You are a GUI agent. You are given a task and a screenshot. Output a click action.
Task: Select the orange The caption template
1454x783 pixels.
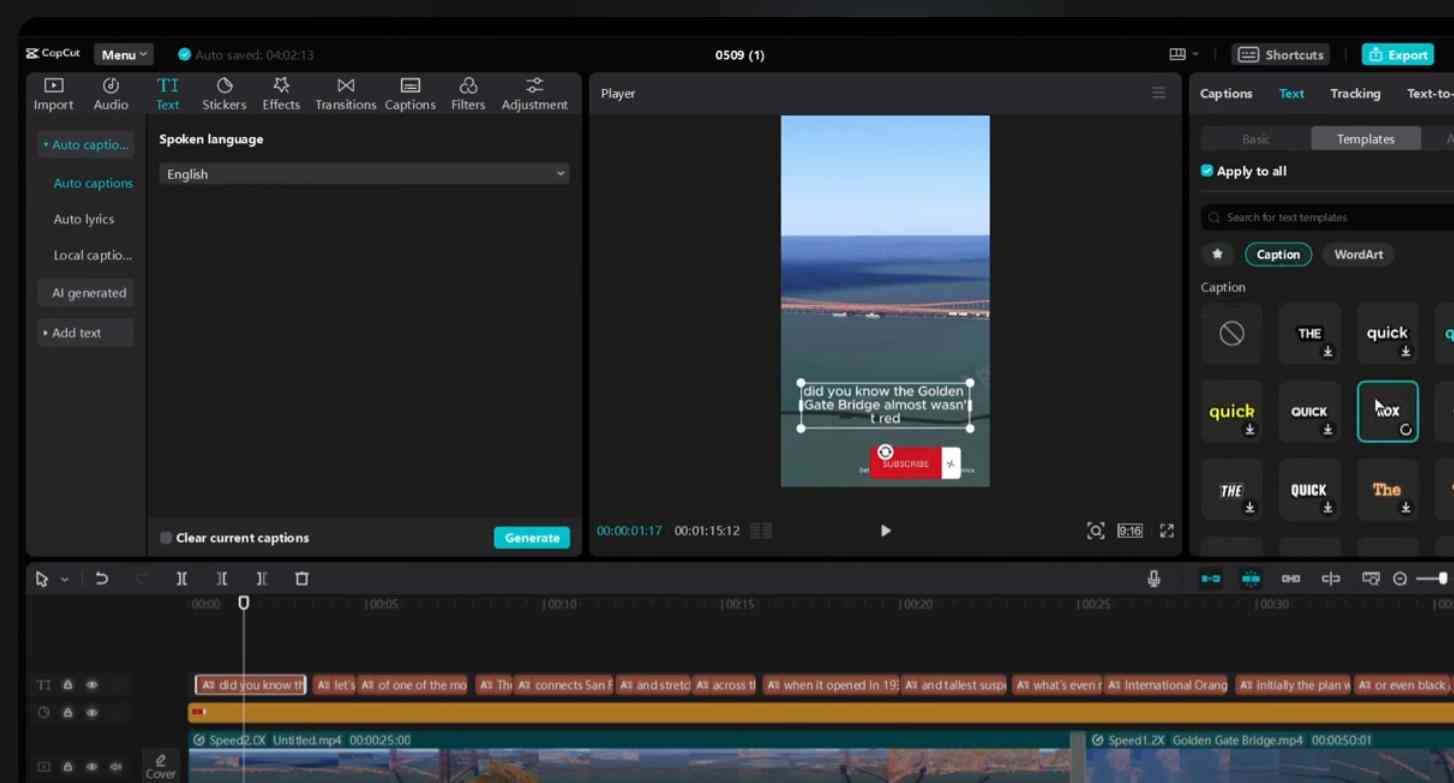point(1387,490)
